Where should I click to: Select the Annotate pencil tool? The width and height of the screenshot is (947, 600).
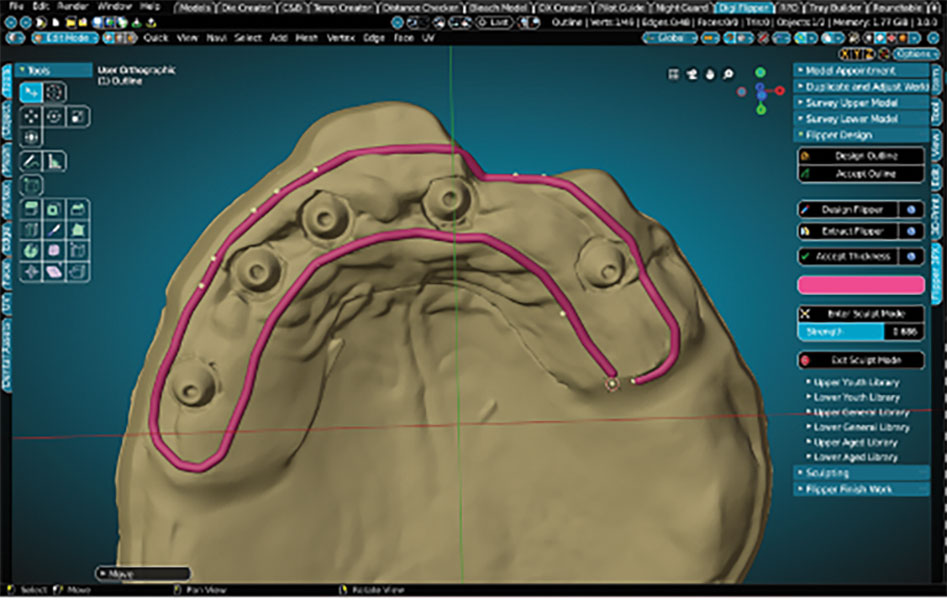[30, 160]
